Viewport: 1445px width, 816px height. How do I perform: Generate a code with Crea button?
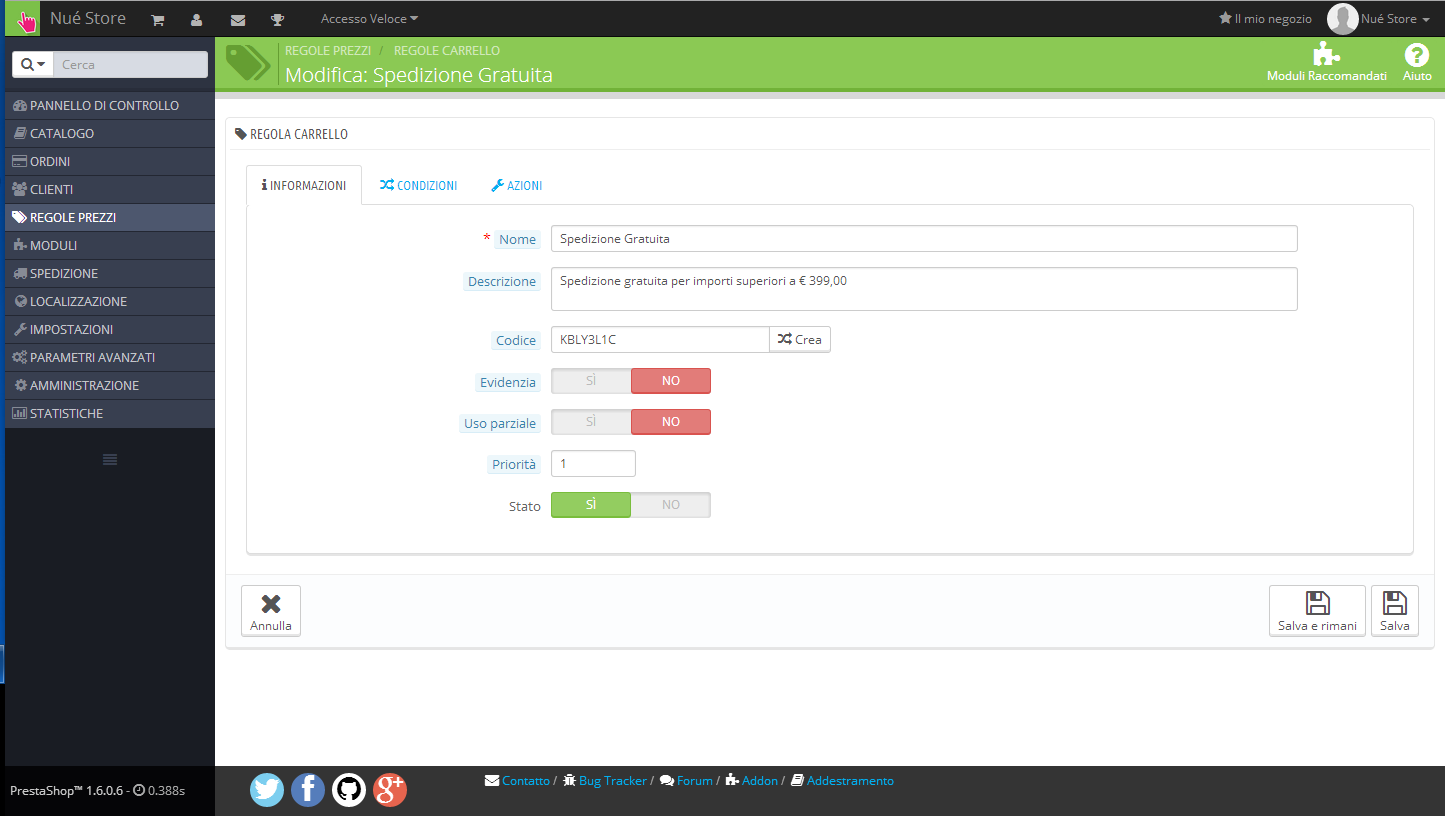(800, 339)
